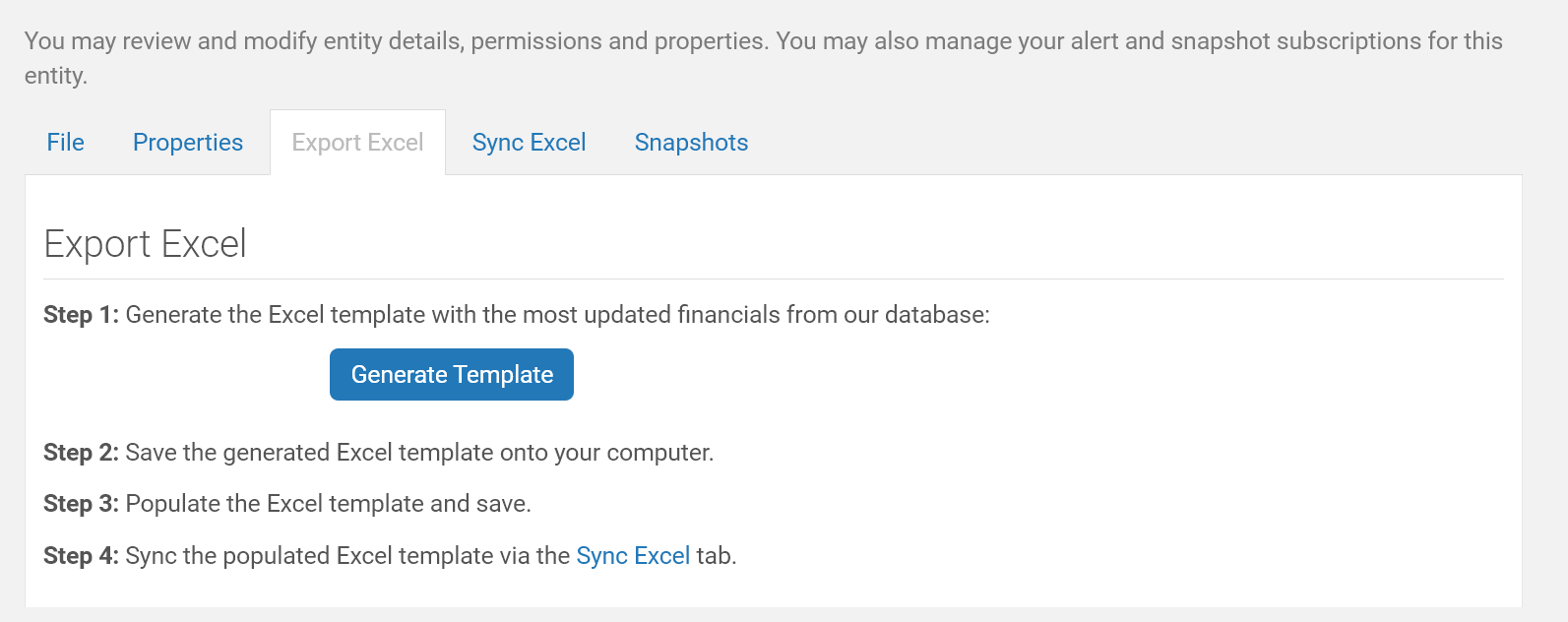The width and height of the screenshot is (1568, 622).
Task: Click the bold Step 1 label
Action: (x=81, y=315)
